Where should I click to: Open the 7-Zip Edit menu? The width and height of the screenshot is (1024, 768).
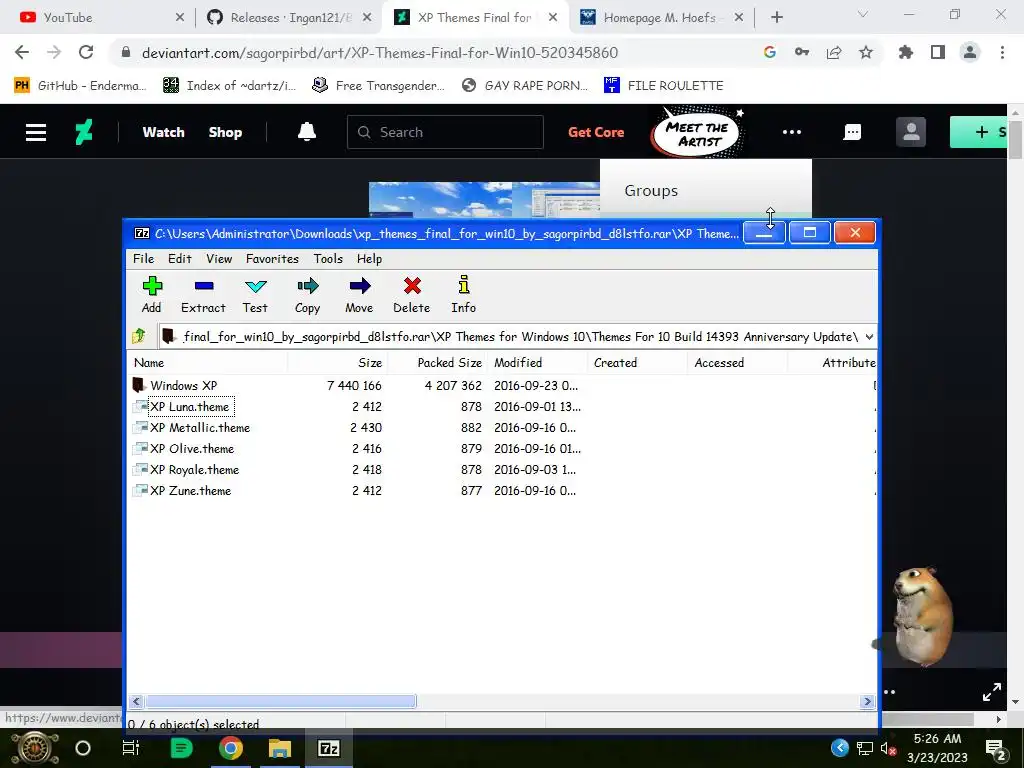pyautogui.click(x=180, y=259)
